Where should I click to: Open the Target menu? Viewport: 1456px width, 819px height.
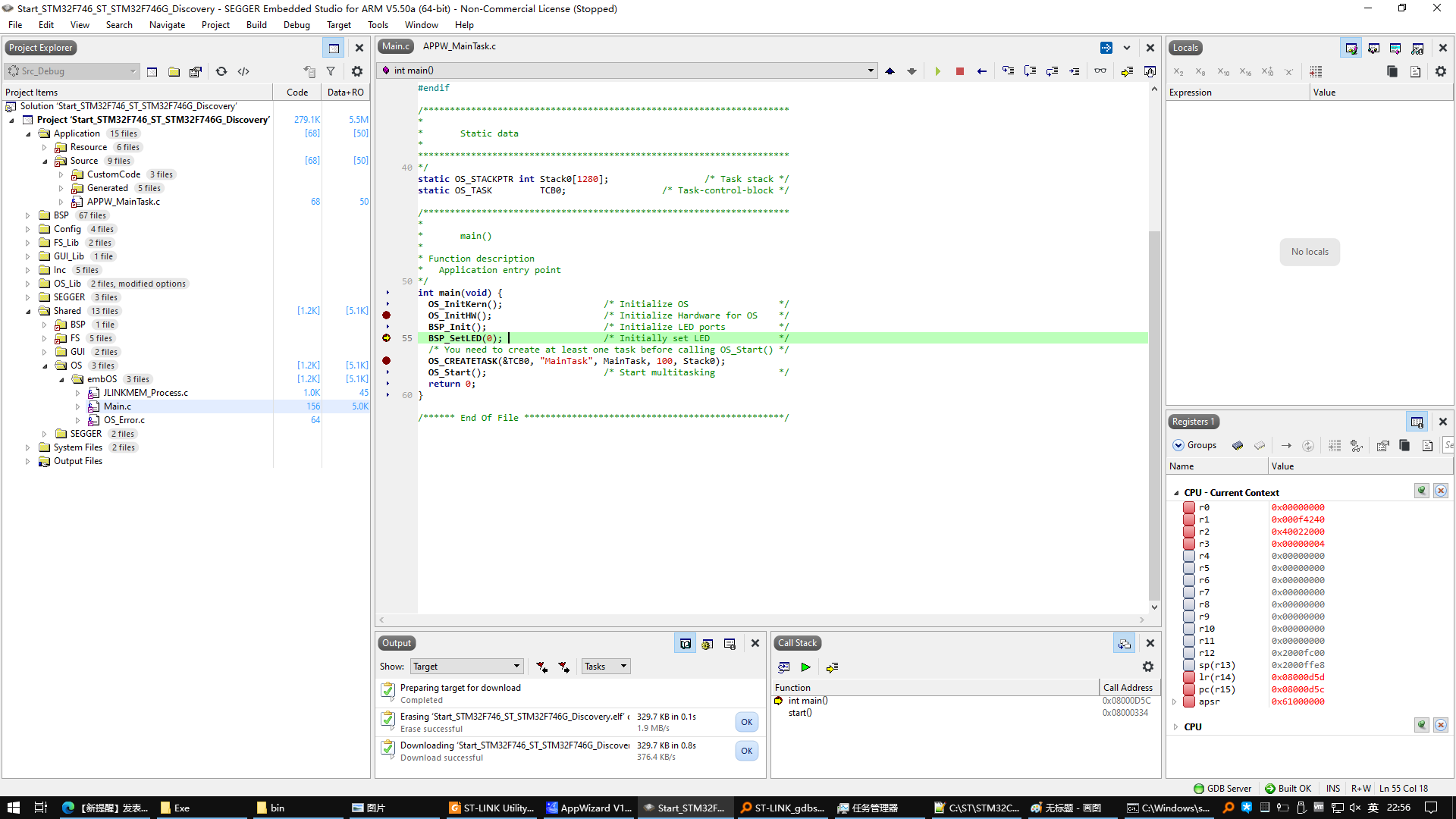(x=339, y=25)
